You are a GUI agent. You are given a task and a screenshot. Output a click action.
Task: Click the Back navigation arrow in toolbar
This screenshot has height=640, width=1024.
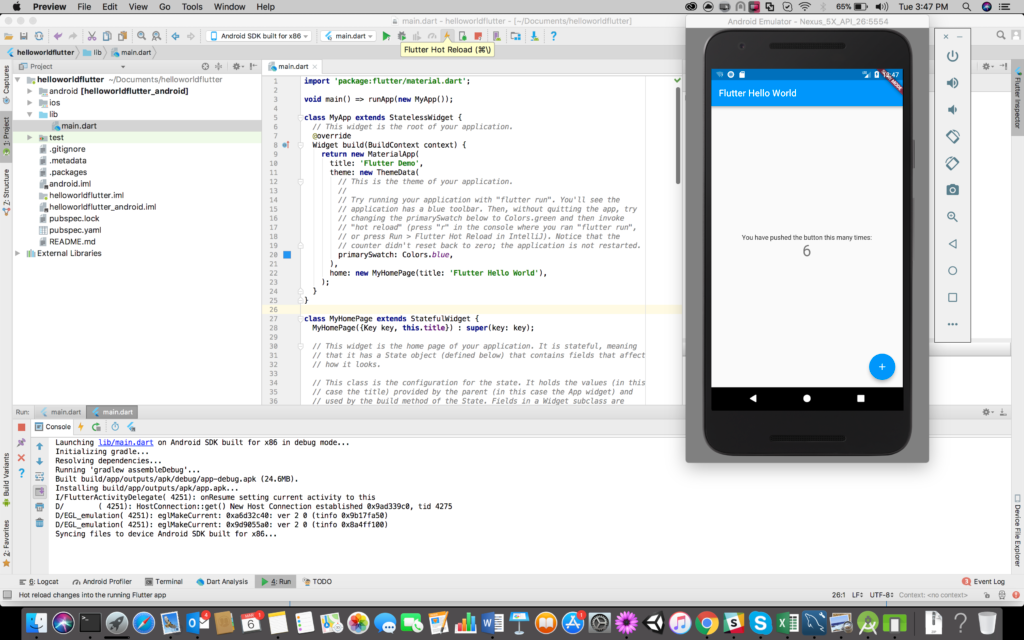click(x=175, y=36)
